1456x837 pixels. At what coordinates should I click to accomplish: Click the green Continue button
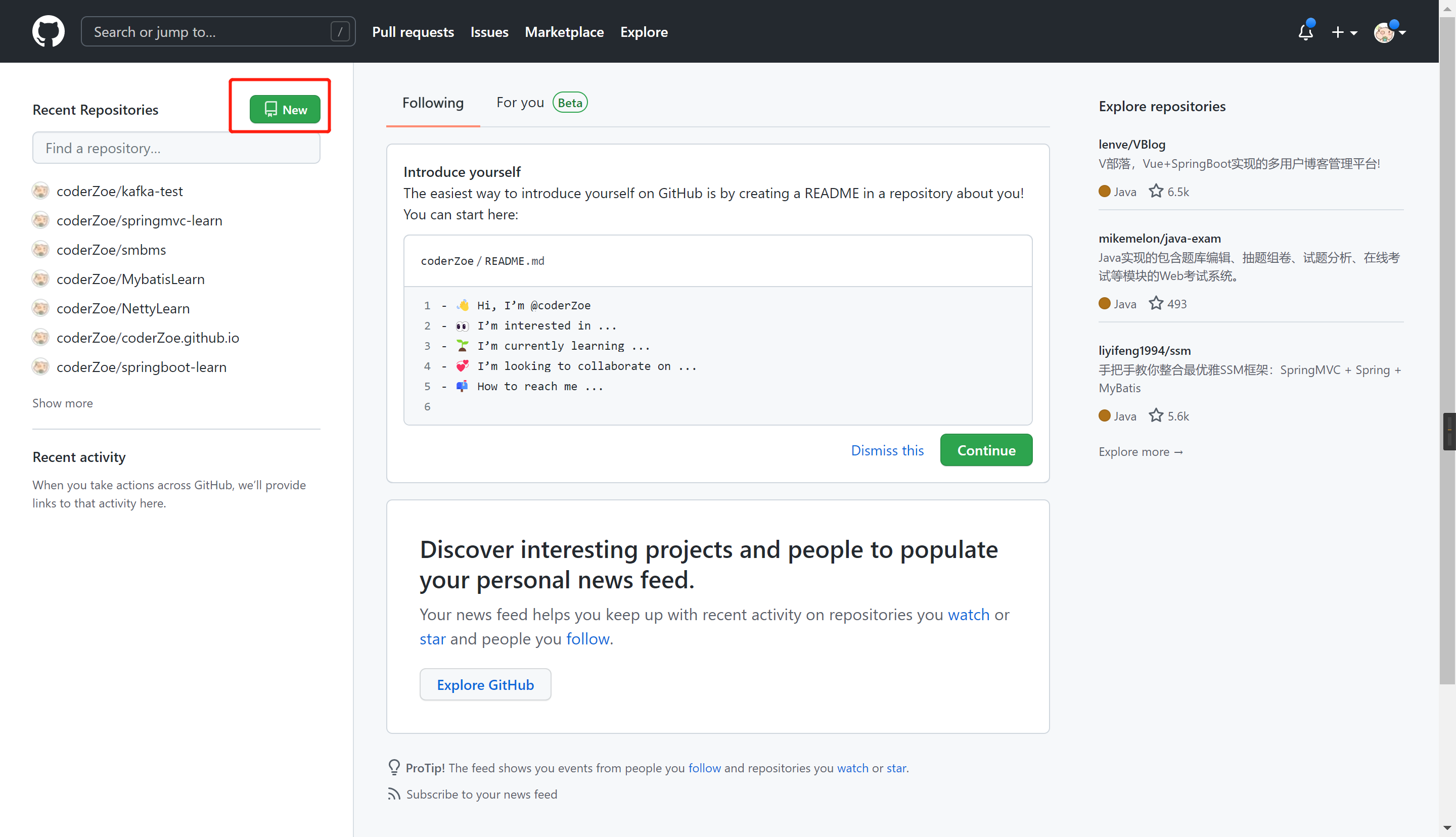[986, 450]
